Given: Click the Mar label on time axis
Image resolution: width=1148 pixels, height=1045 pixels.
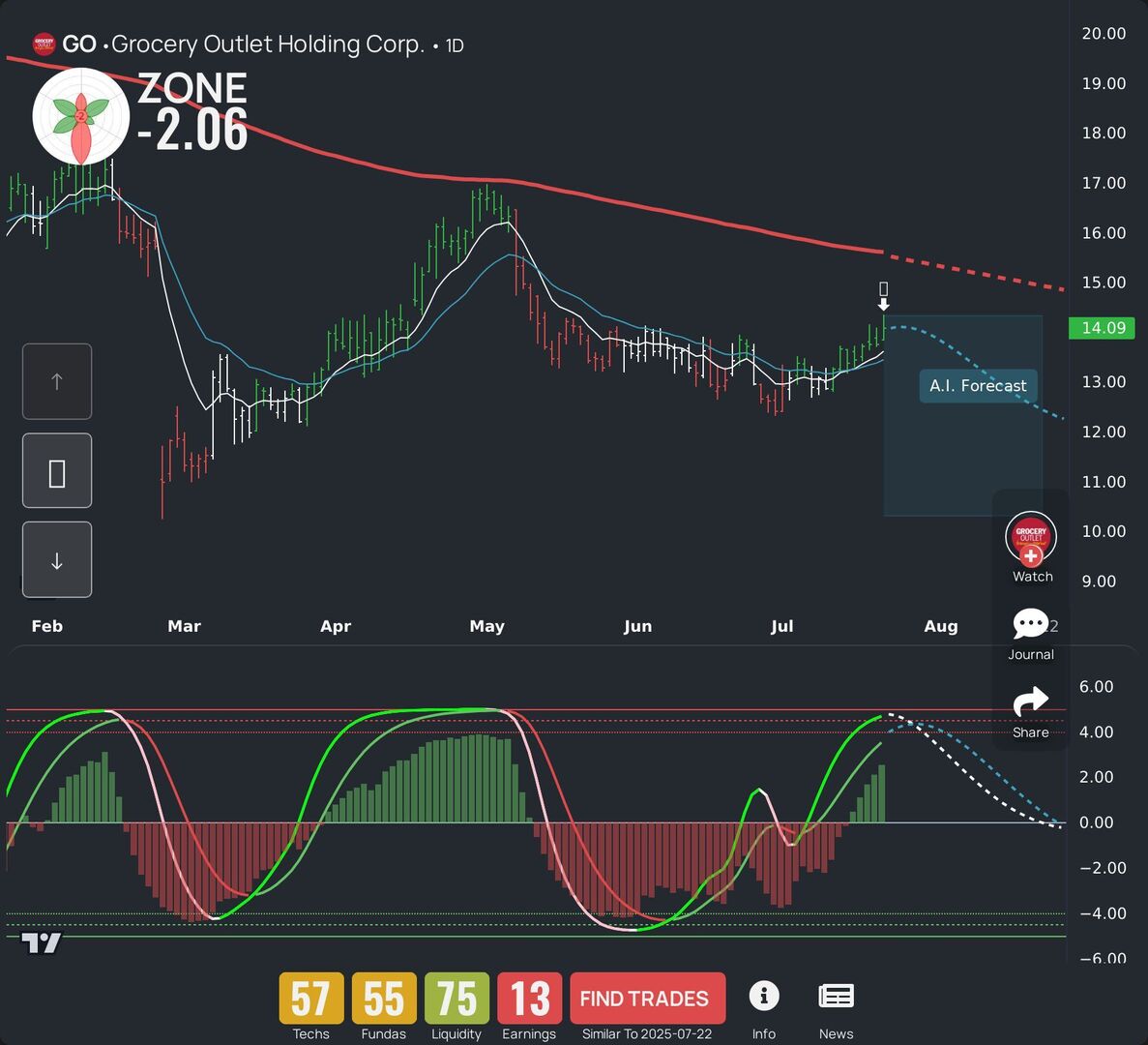Looking at the screenshot, I should click(184, 626).
